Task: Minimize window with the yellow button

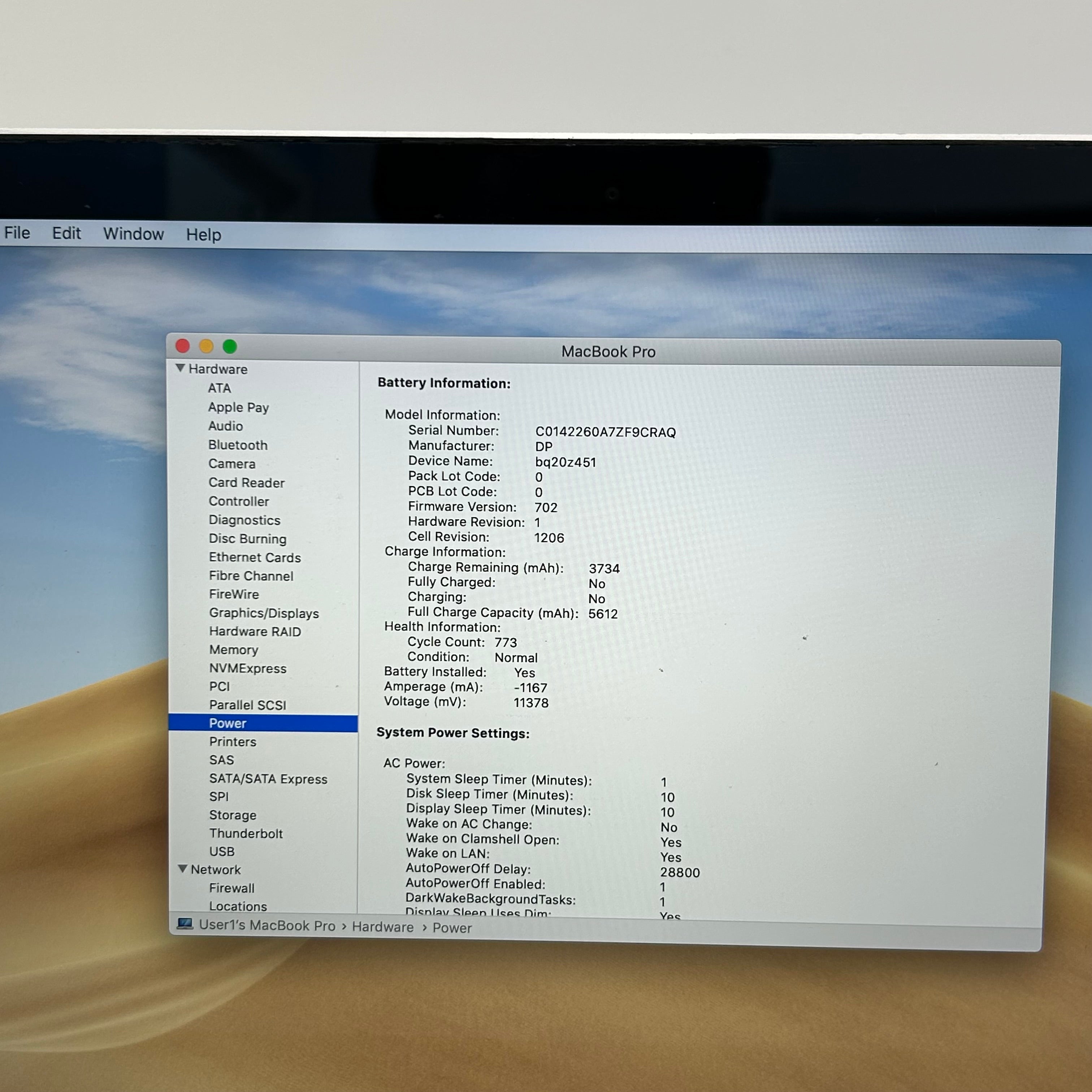Action: pyautogui.click(x=206, y=346)
